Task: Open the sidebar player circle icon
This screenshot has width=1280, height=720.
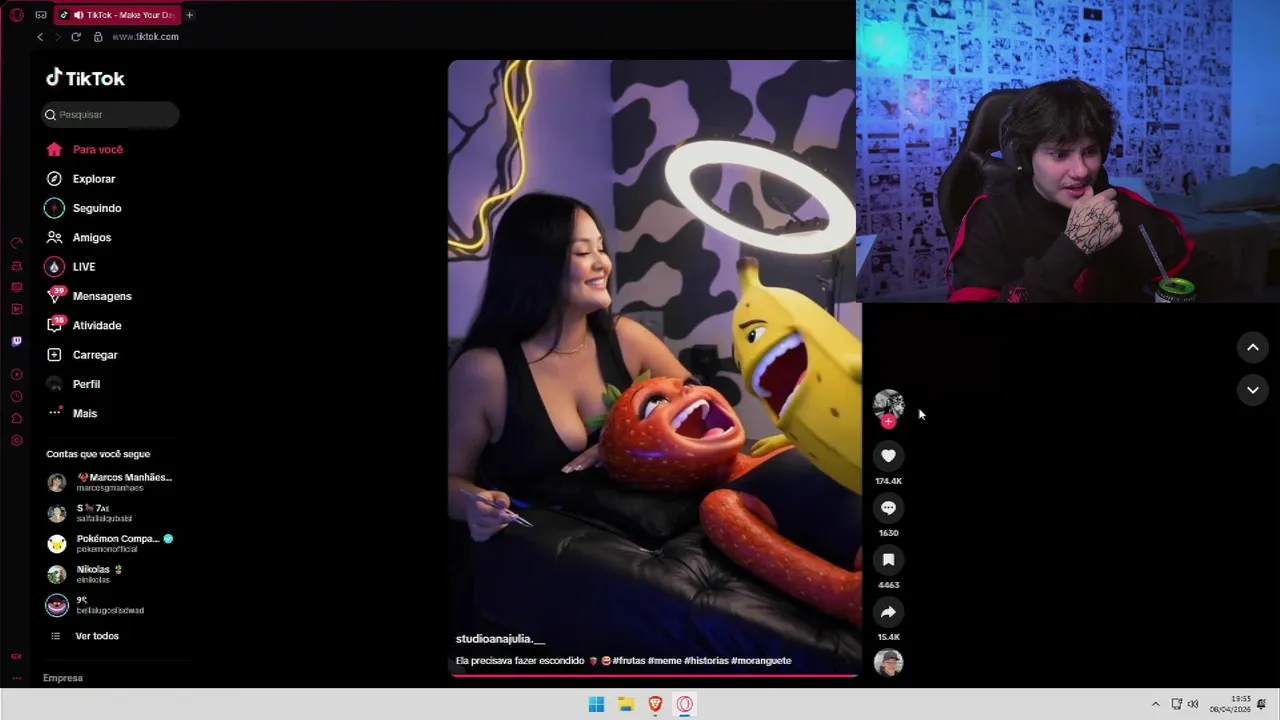Action: click(16, 375)
